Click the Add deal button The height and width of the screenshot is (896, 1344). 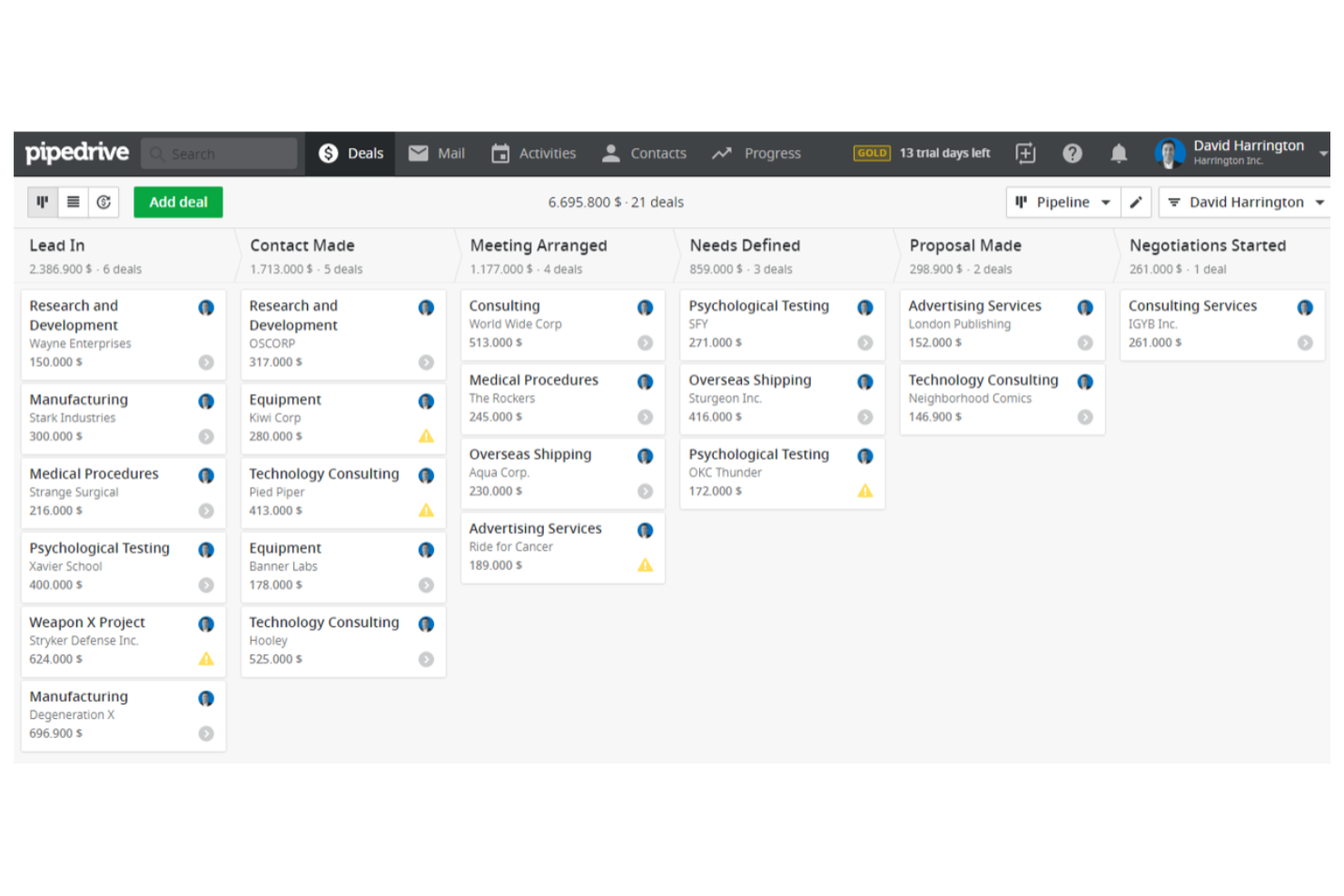tap(178, 202)
